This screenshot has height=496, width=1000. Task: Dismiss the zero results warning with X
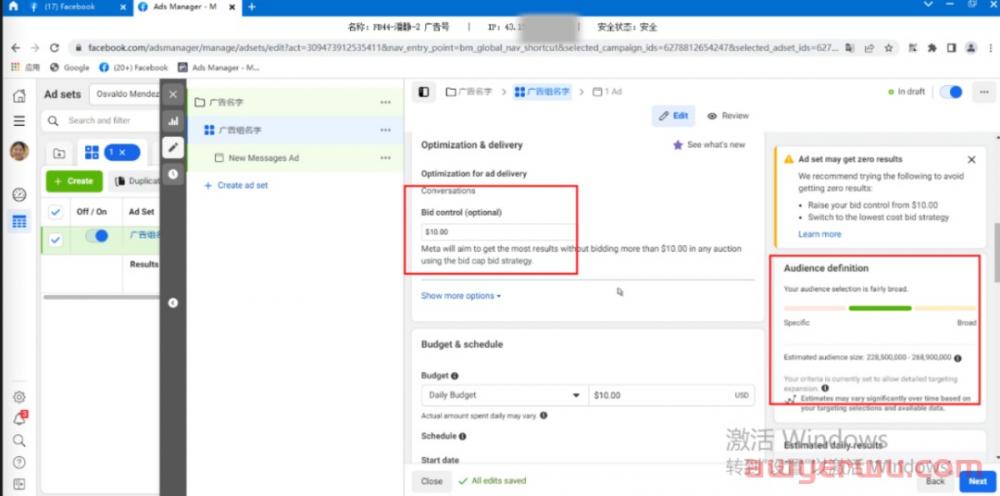point(971,159)
